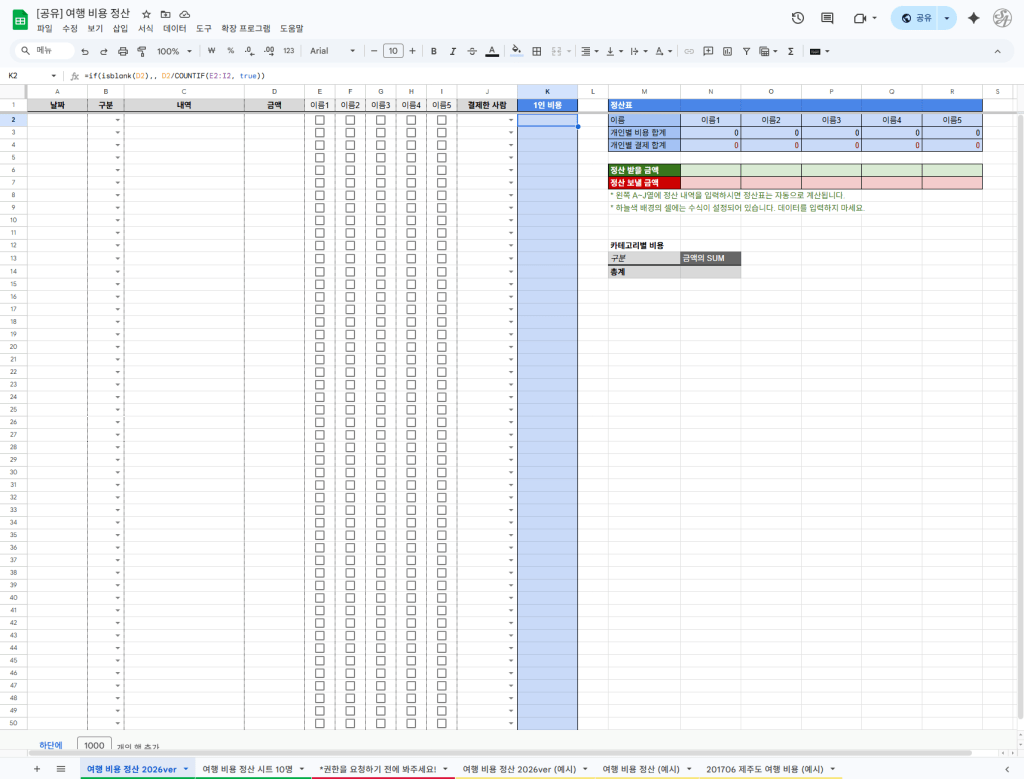Click the Gemini sparkle icon
Screen dimensions: 1024x779
973,18
